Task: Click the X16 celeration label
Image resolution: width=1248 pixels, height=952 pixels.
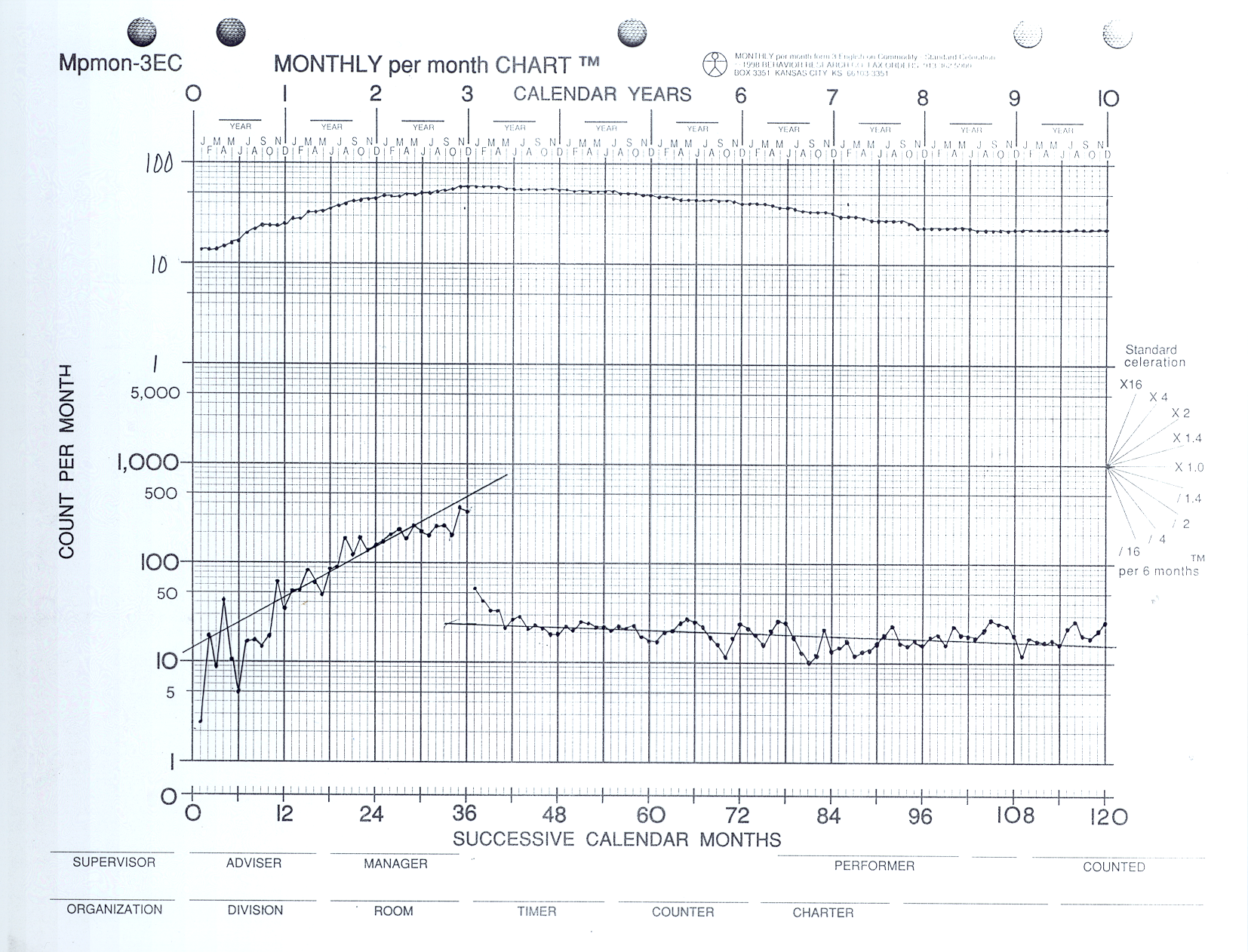Action: coord(1130,385)
